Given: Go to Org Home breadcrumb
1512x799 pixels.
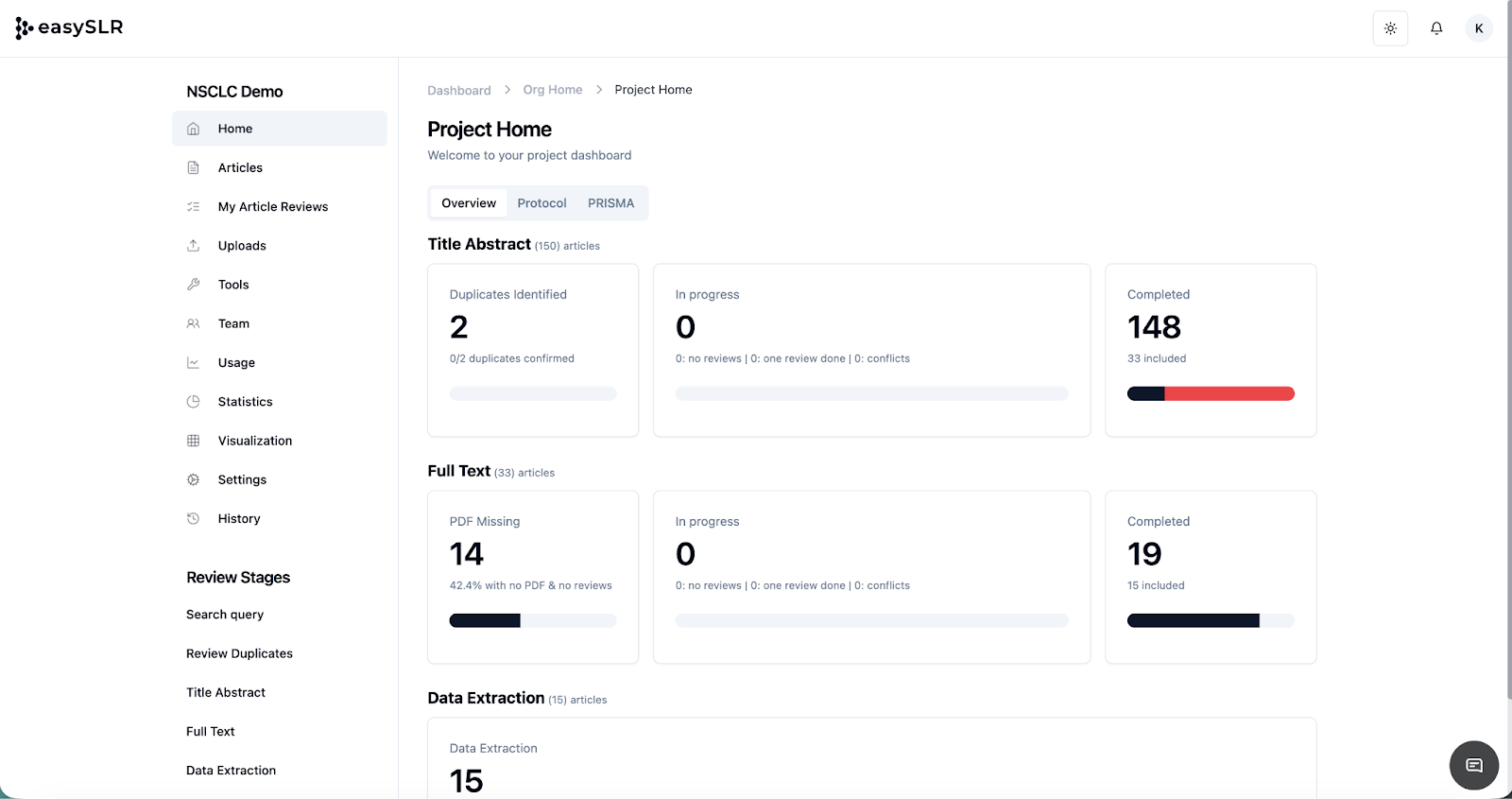Looking at the screenshot, I should click(553, 90).
